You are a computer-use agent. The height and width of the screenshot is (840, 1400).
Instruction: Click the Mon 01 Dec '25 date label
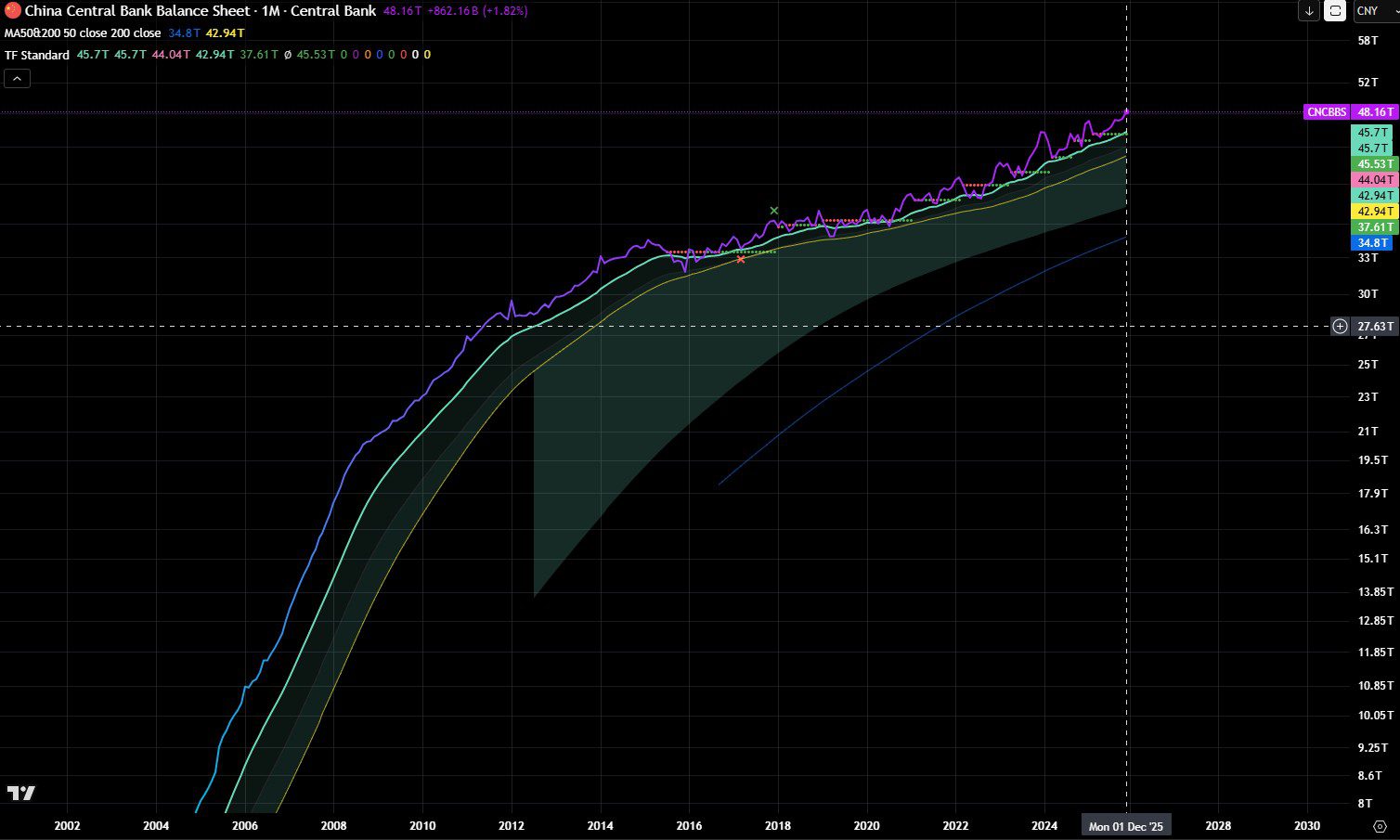coord(1125,826)
